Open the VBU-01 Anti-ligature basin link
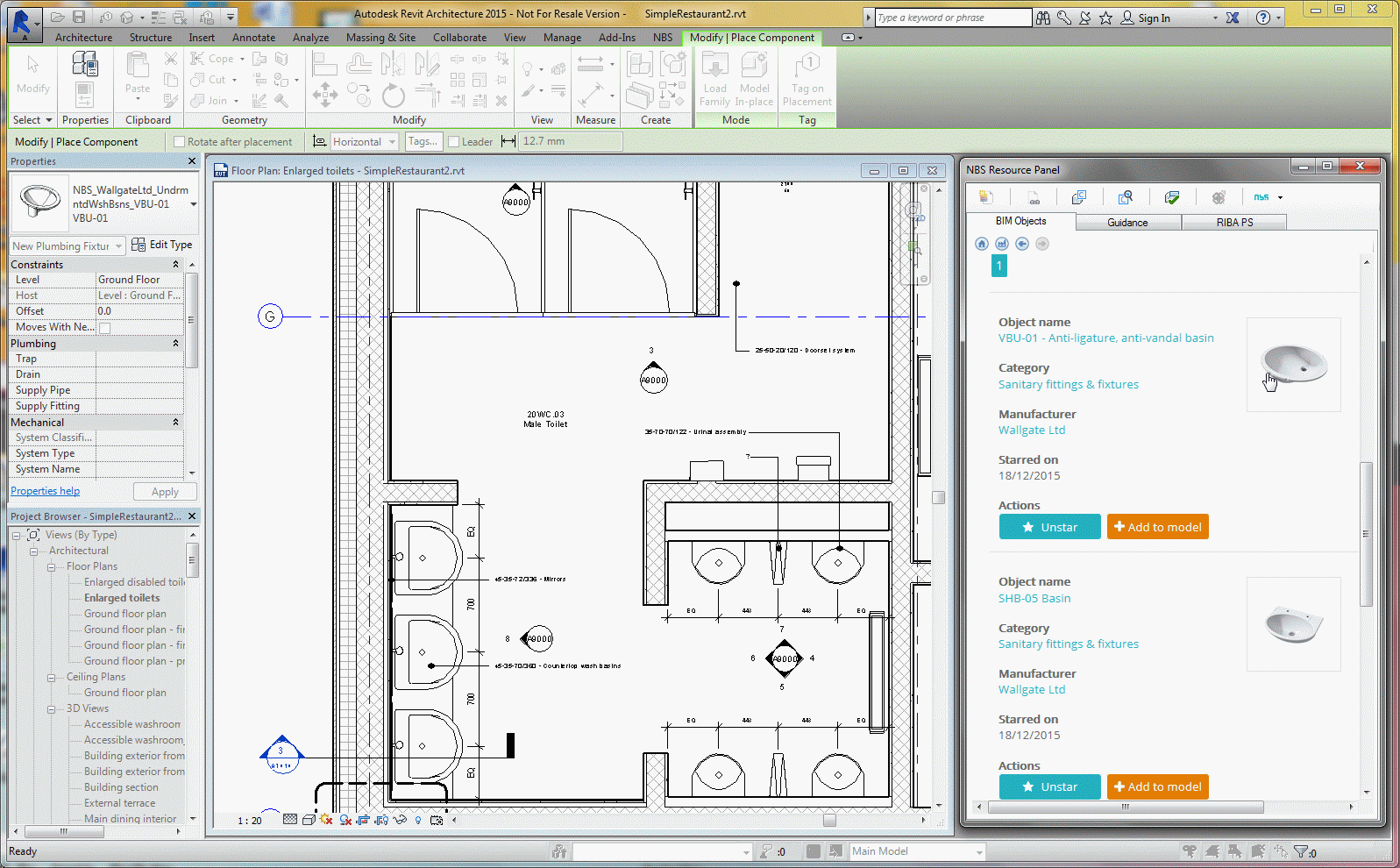 1106,338
